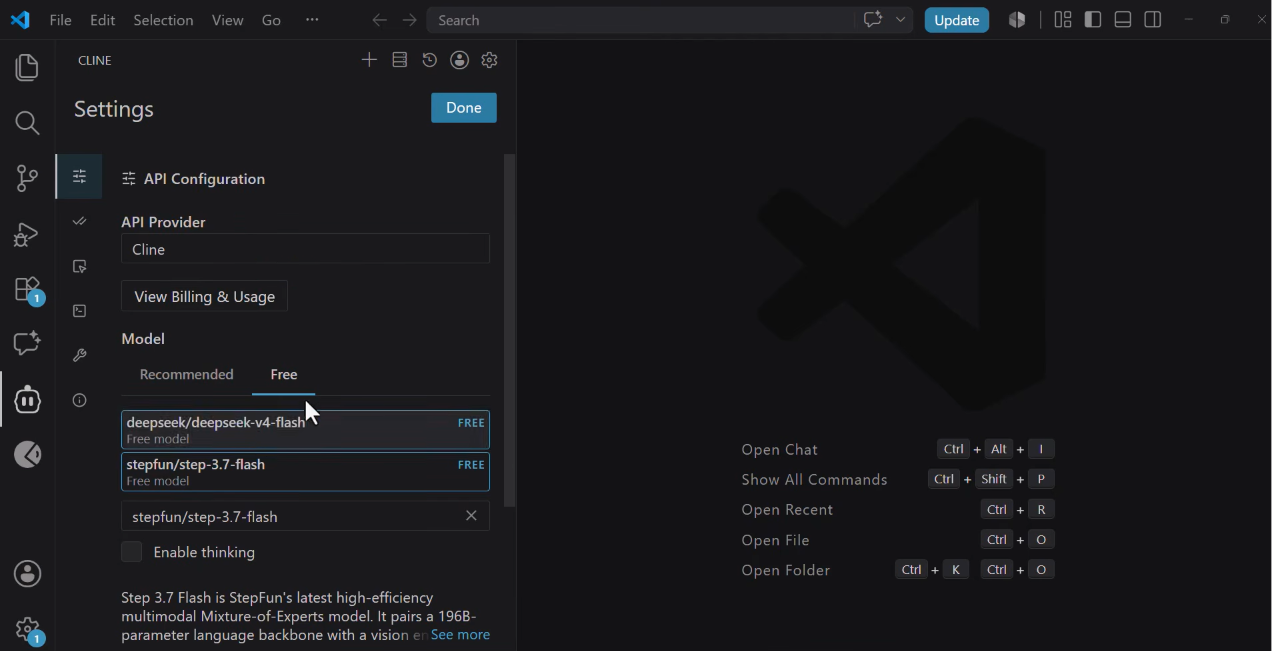Image resolution: width=1272 pixels, height=652 pixels.
Task: Enable thinking checkbox
Action: click(132, 552)
